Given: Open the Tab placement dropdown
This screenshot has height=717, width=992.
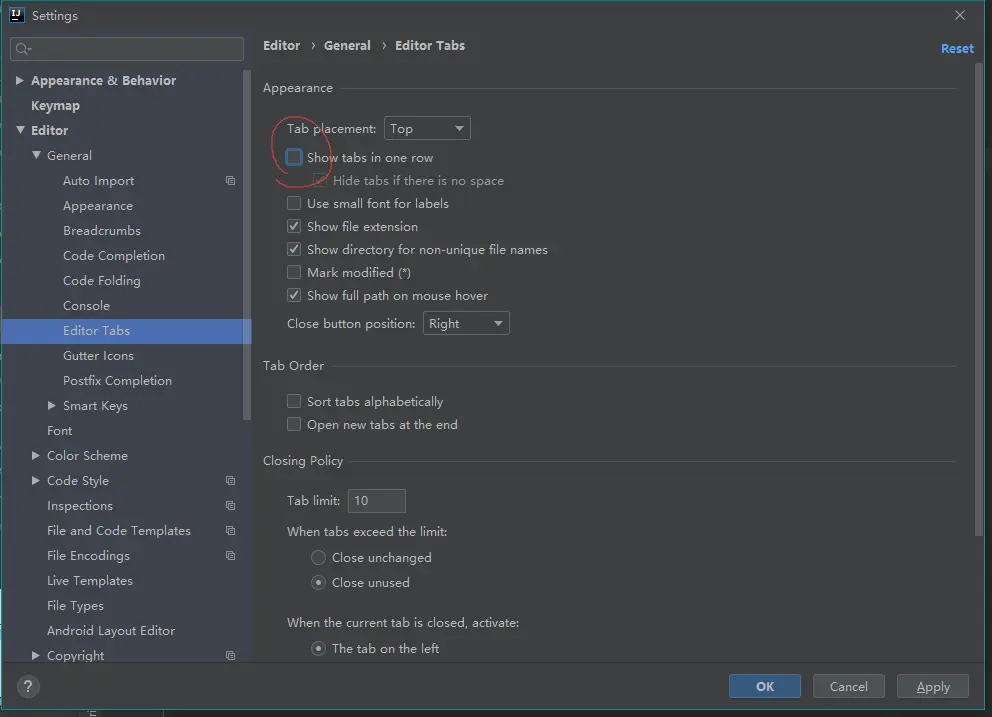Looking at the screenshot, I should pyautogui.click(x=427, y=128).
